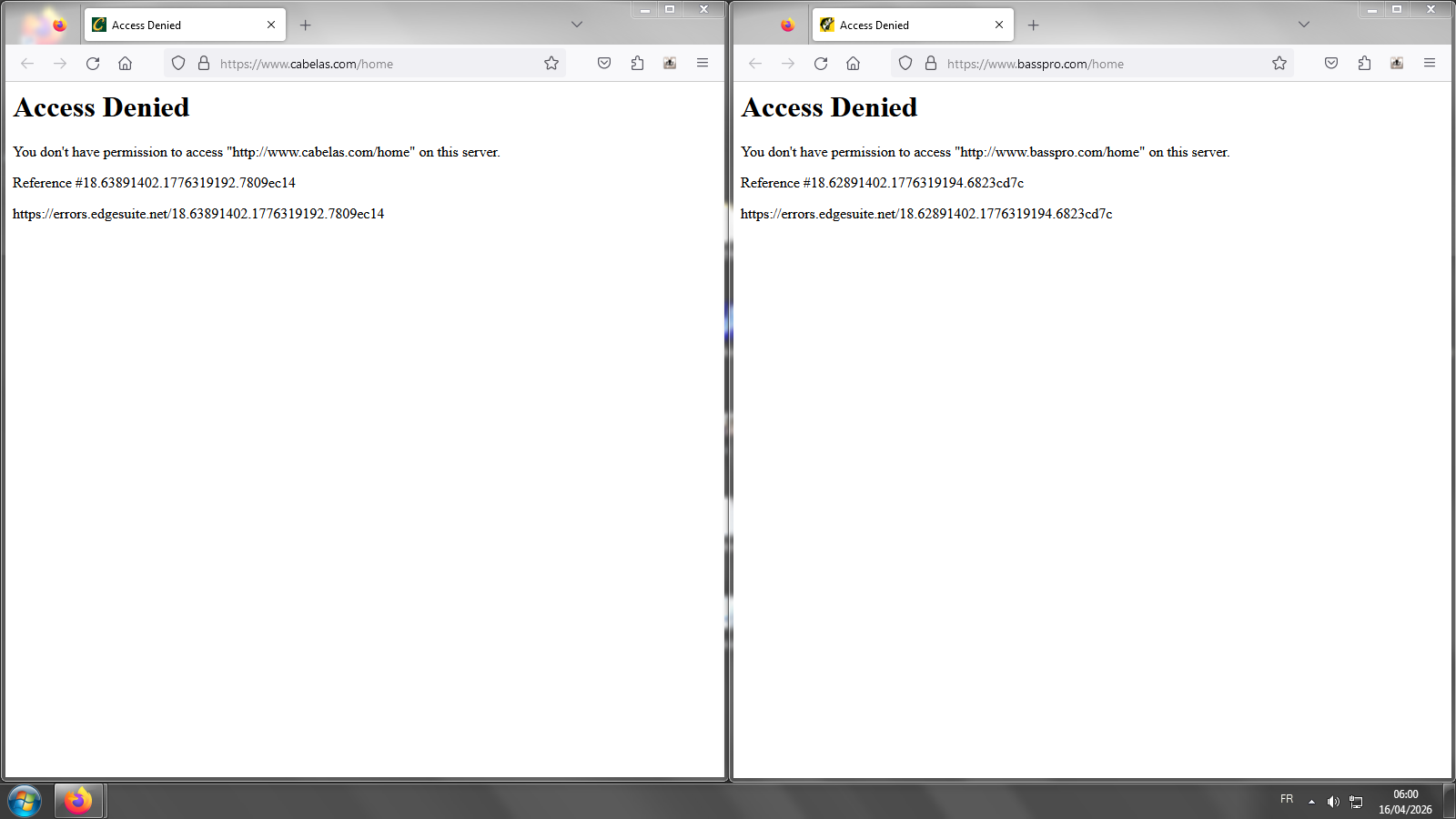1456x819 pixels.
Task: Reload the basspro.com page
Action: (x=821, y=64)
